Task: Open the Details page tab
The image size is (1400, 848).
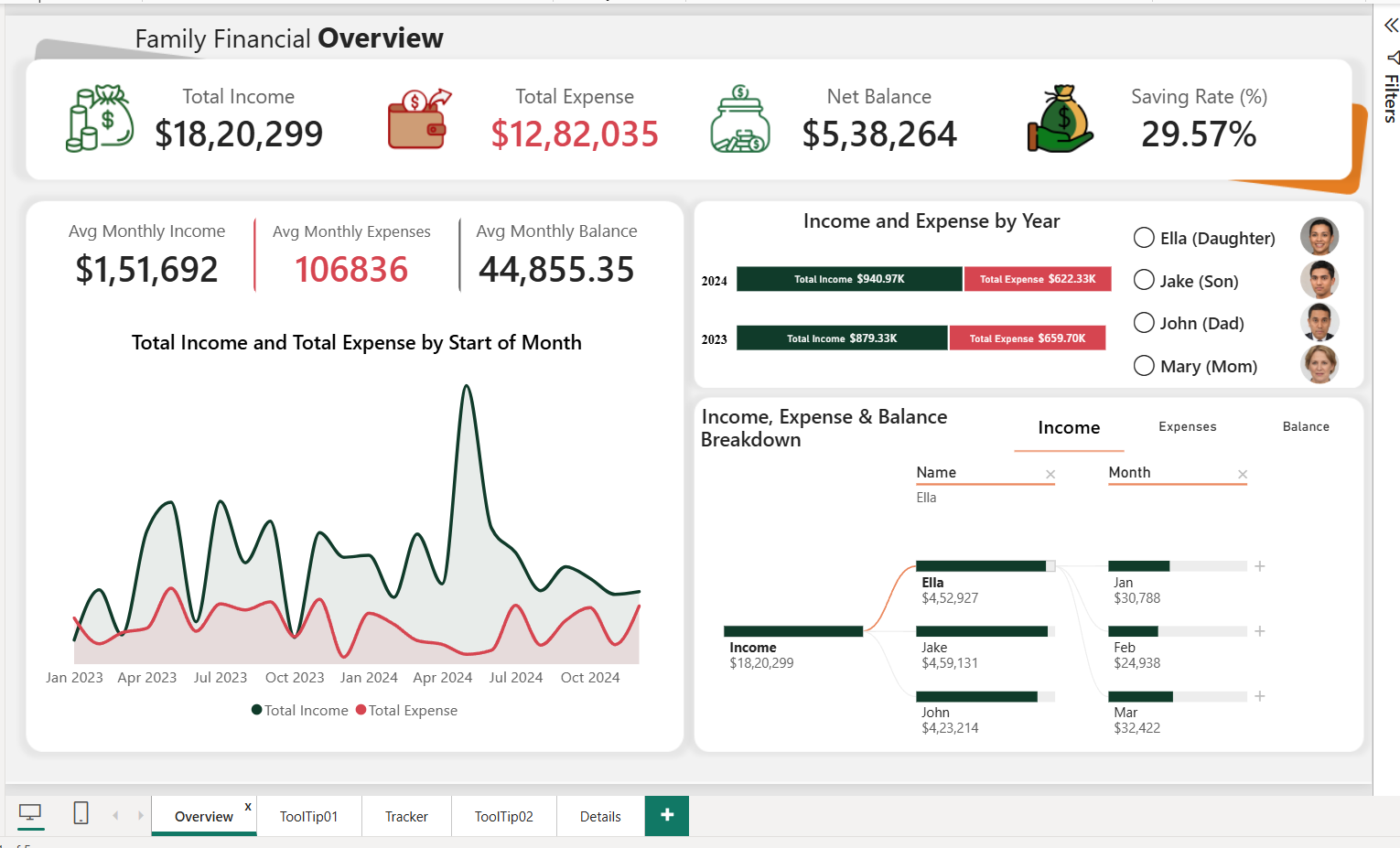Action: point(600,816)
